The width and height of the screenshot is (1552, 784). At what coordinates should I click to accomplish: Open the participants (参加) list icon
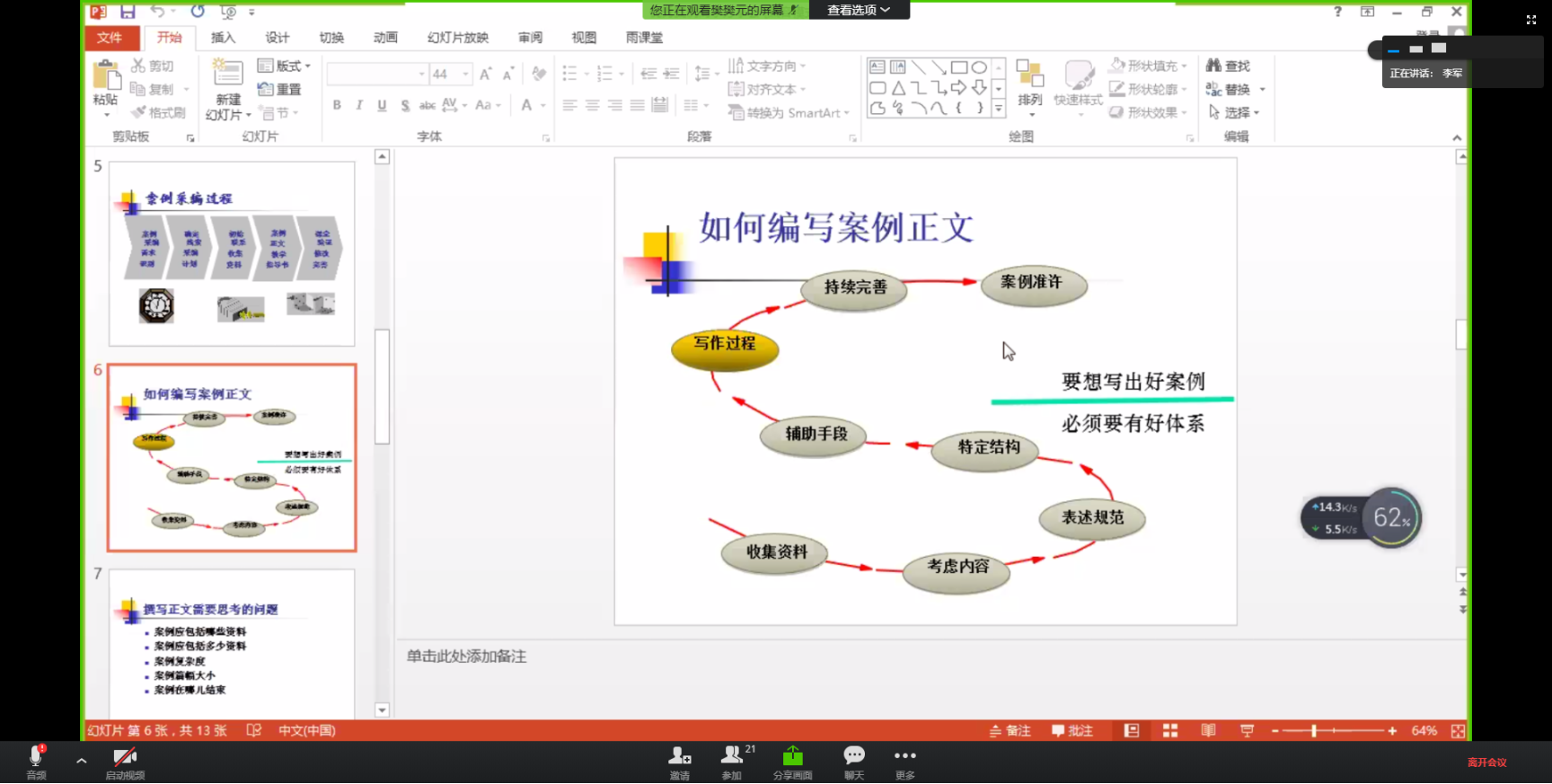(732, 755)
